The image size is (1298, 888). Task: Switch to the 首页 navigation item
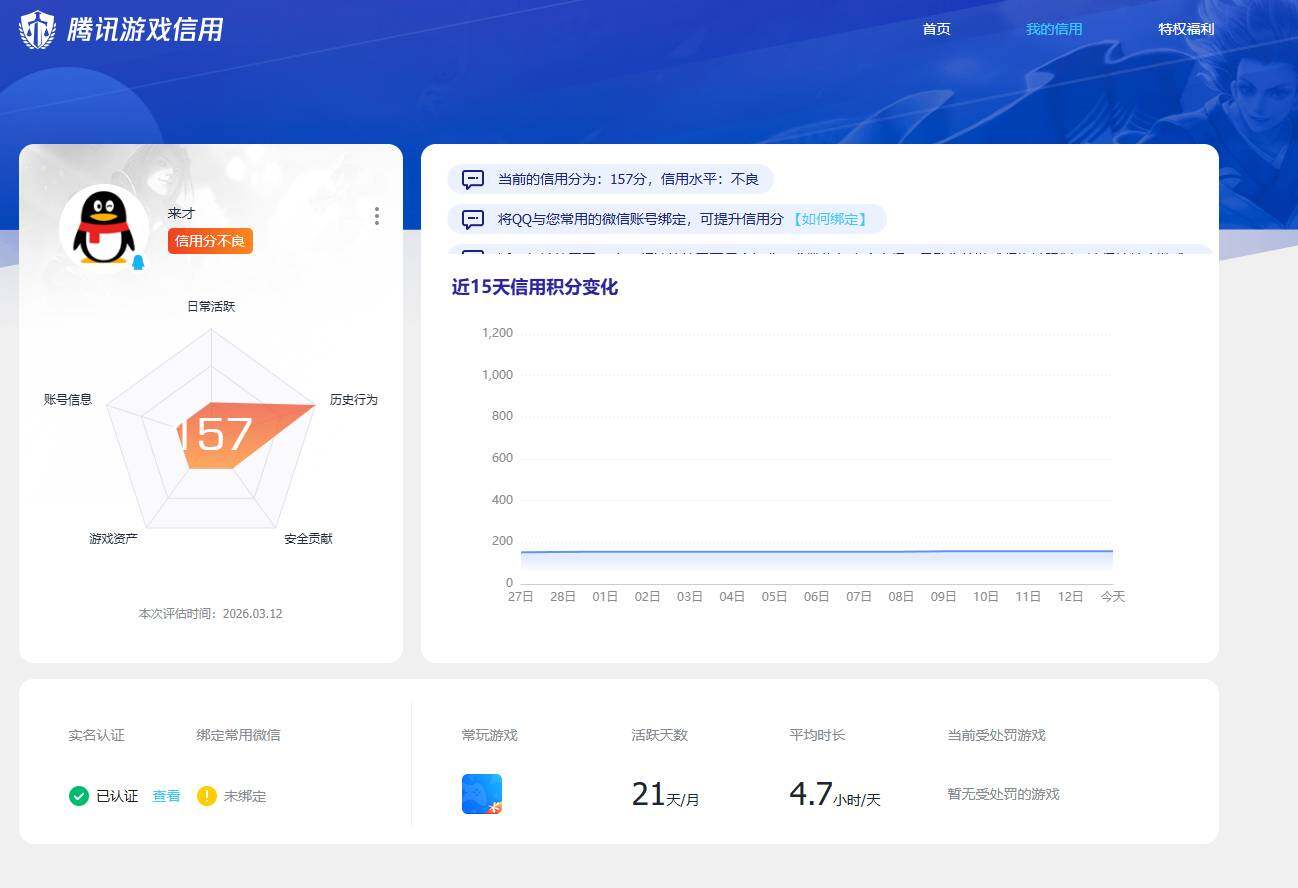tap(936, 29)
